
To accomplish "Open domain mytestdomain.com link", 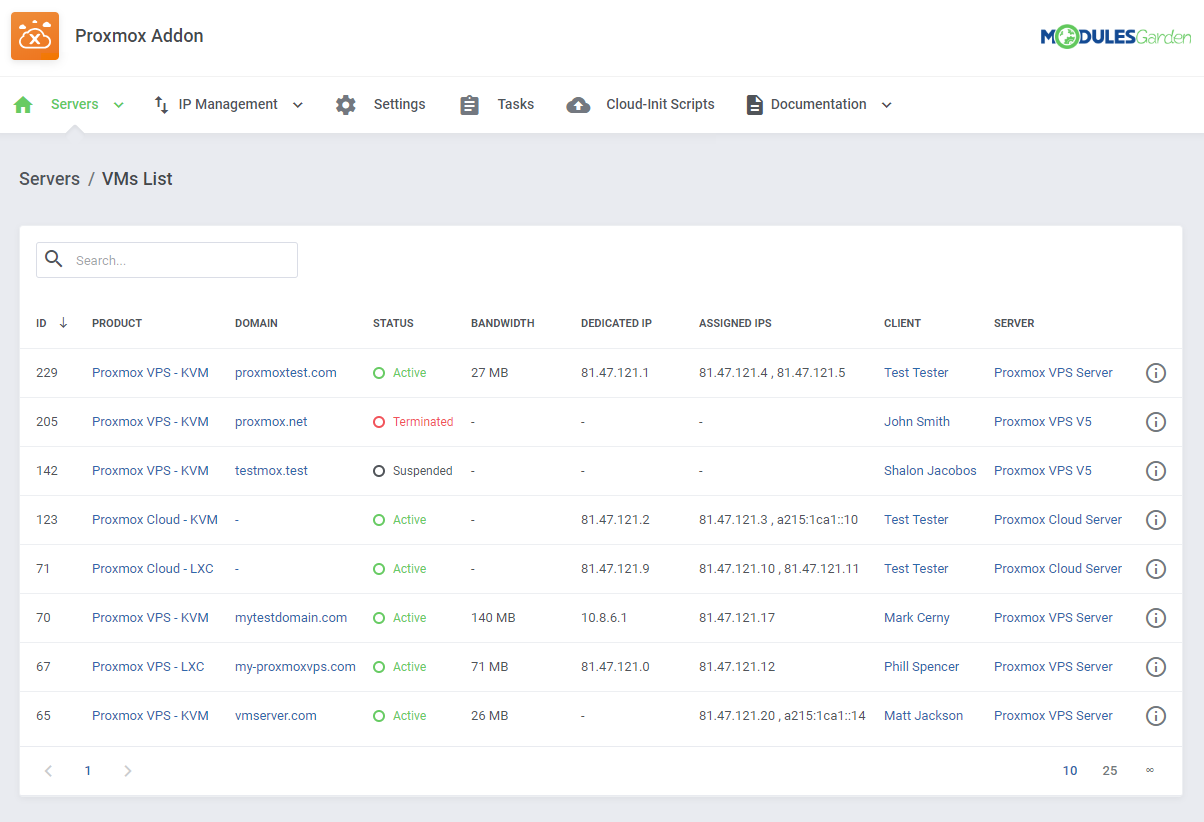I will click(x=291, y=618).
